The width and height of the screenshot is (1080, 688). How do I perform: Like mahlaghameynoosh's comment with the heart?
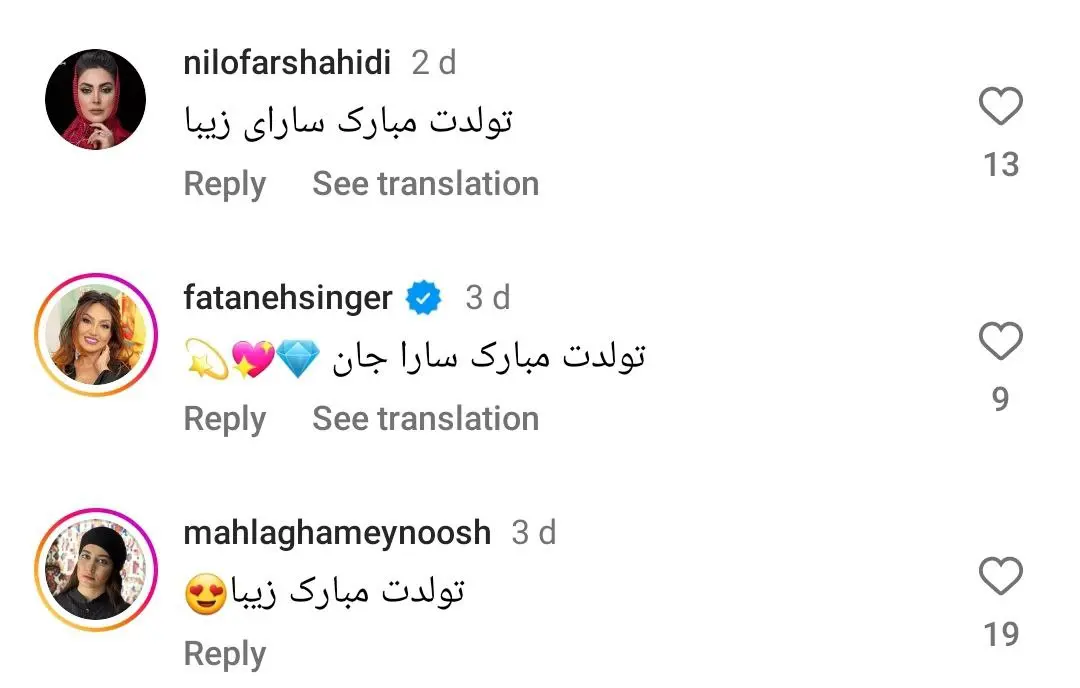pyautogui.click(x=1000, y=577)
